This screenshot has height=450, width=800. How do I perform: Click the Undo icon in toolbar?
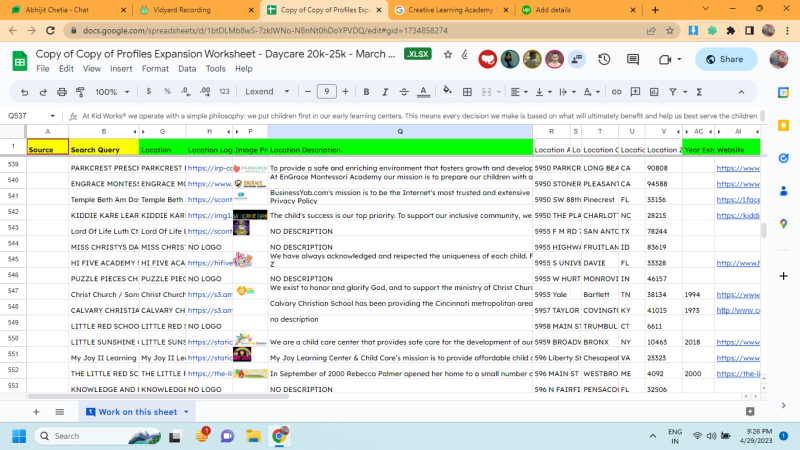coord(24,92)
